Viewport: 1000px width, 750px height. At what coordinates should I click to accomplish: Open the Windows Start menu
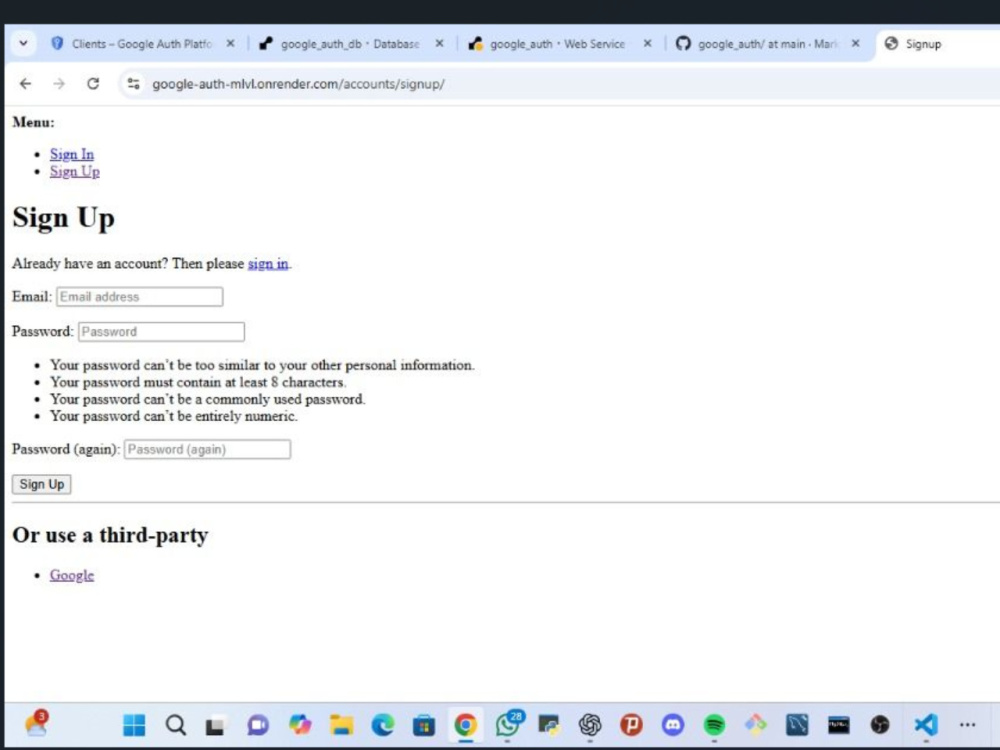[x=134, y=724]
